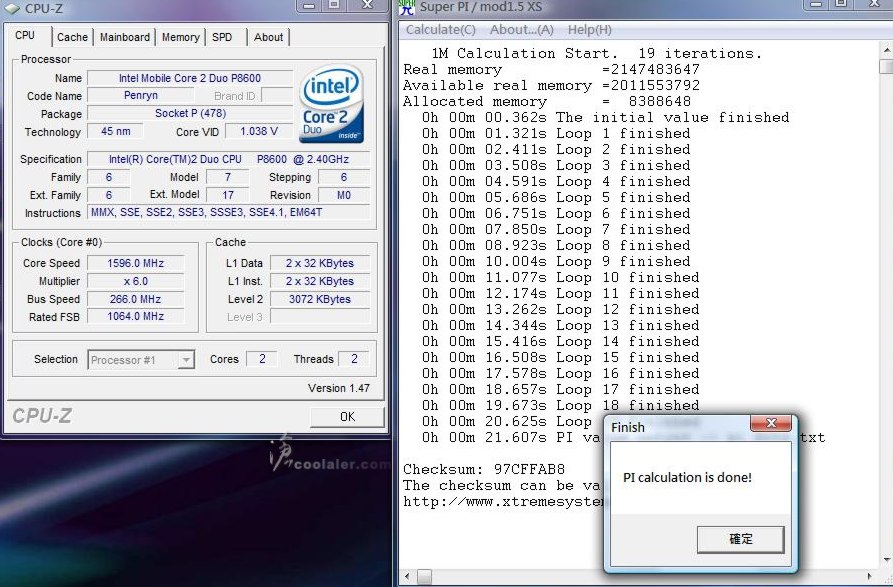The height and width of the screenshot is (587, 893).
Task: Close the Finish dialog with red X
Action: click(771, 423)
